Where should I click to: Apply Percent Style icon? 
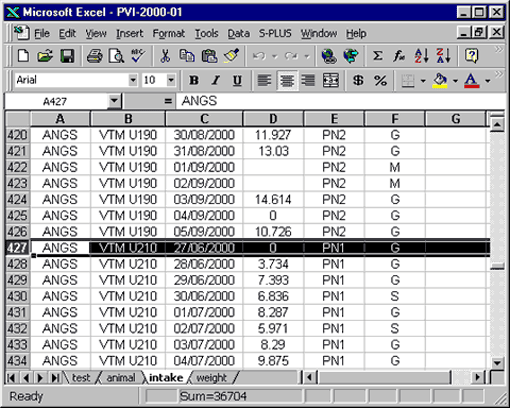(380, 80)
